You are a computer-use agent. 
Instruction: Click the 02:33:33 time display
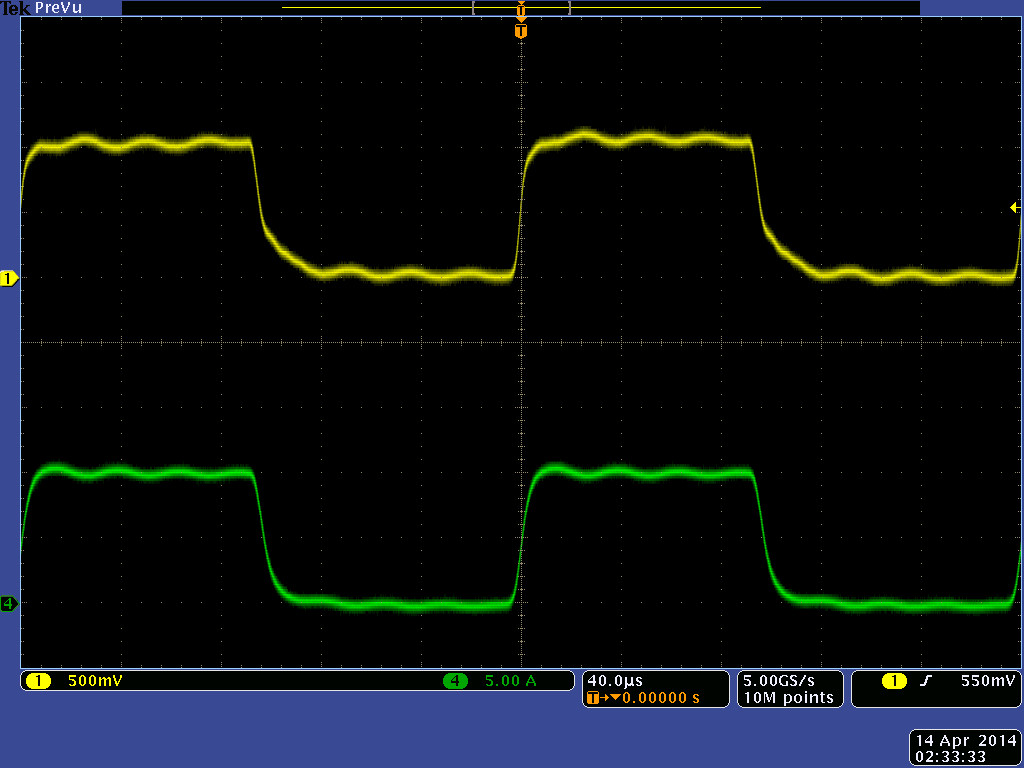pyautogui.click(x=950, y=756)
